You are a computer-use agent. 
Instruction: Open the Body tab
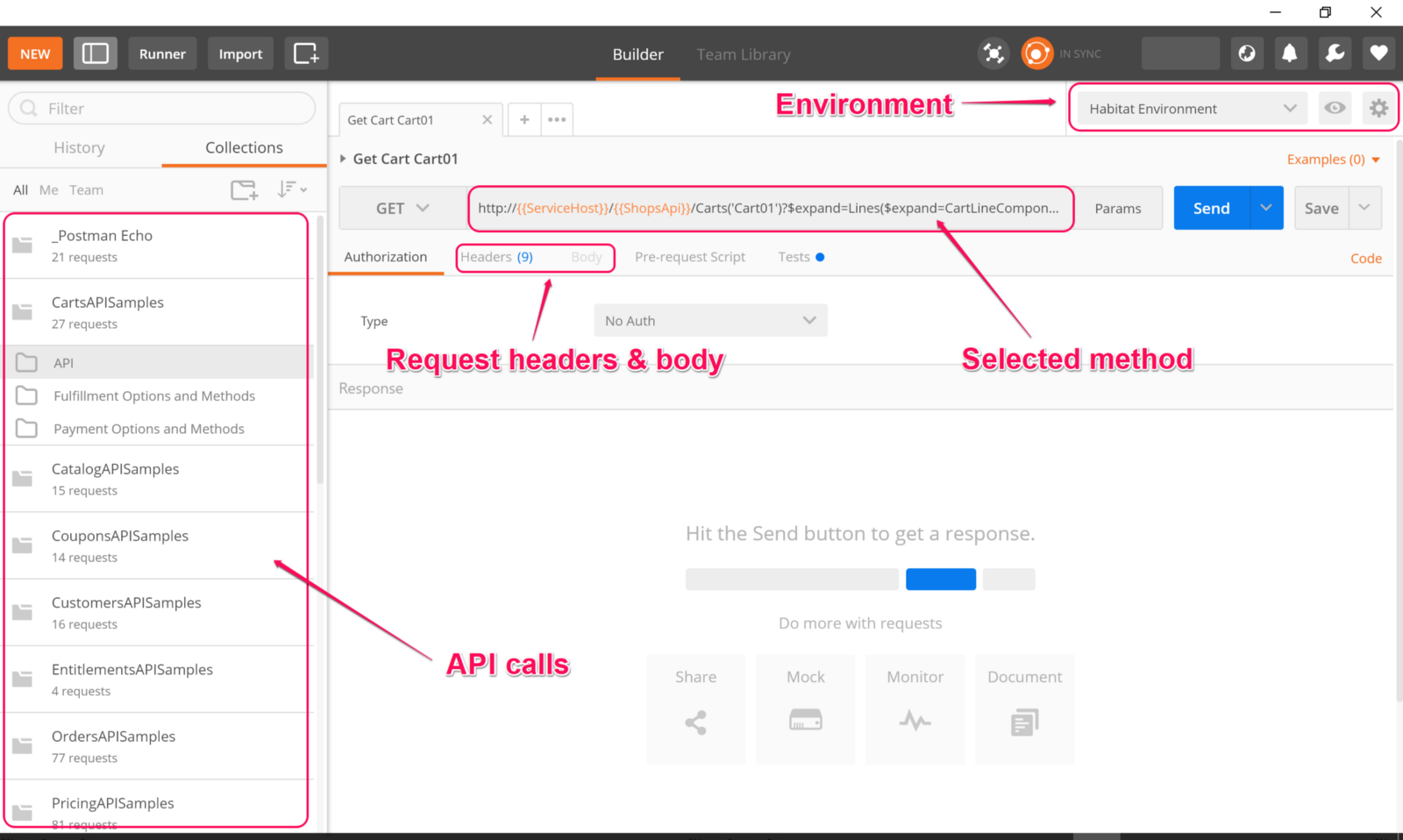tap(587, 257)
